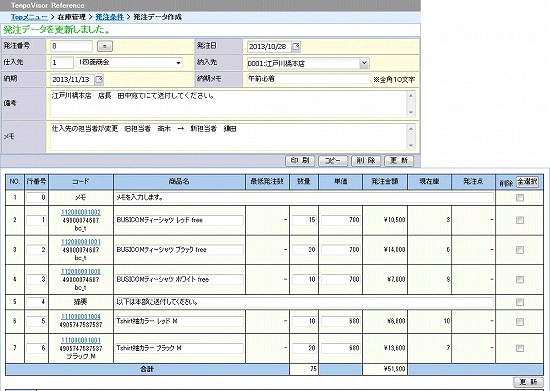The height and width of the screenshot is (391, 550).
Task: Tick delete checkbox for Tshirt レッド M
Action: [x=520, y=321]
